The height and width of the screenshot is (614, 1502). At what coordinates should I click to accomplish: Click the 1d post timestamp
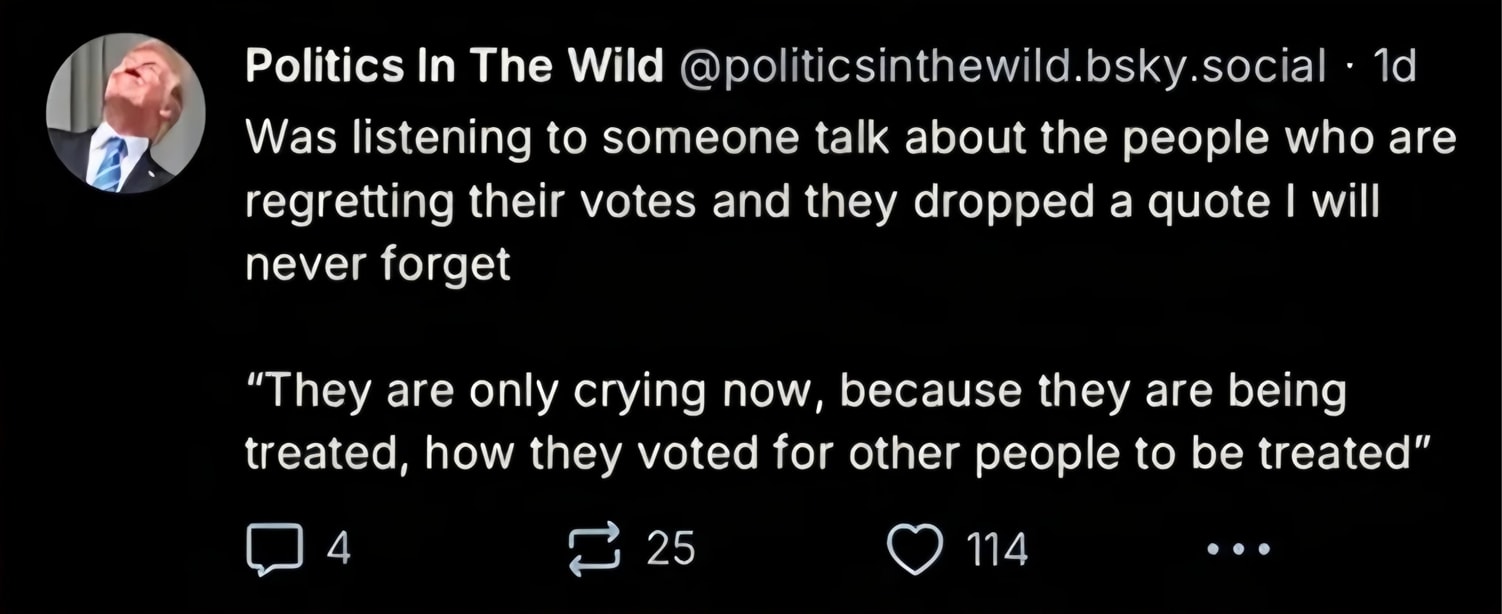(x=1396, y=67)
